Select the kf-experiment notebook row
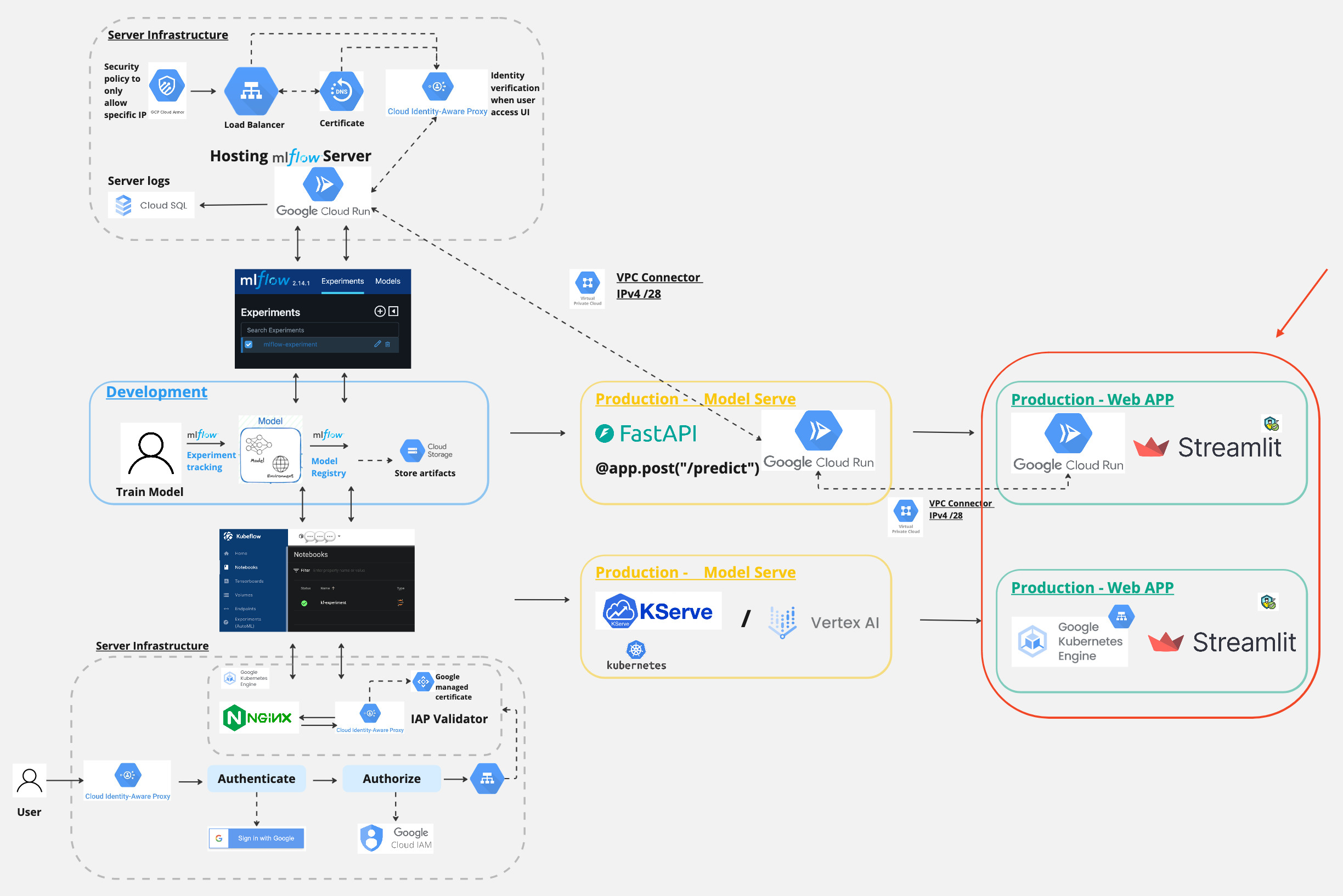Viewport: 1343px width, 896px height. pyautogui.click(x=351, y=602)
